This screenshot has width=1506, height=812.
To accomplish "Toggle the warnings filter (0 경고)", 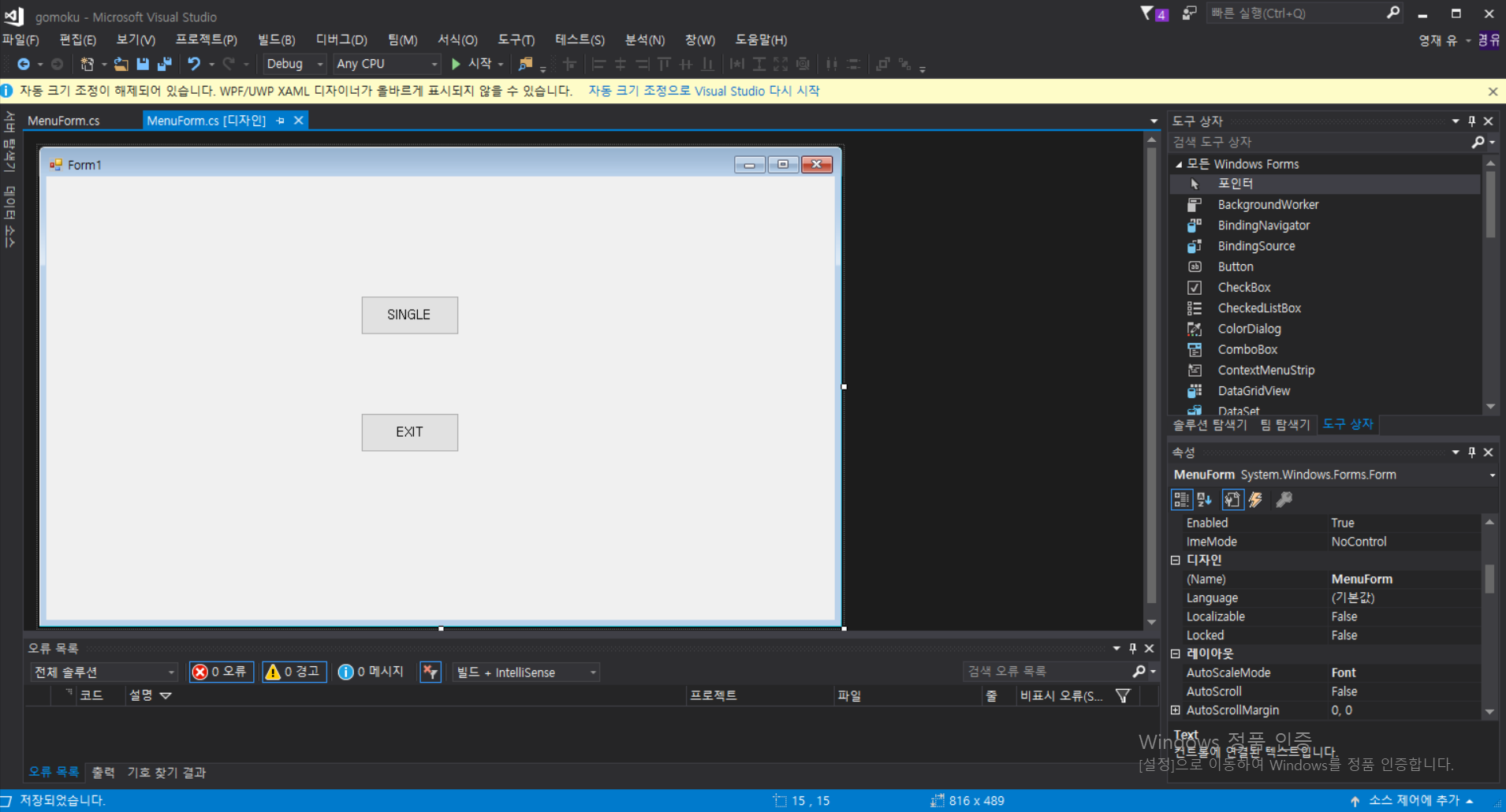I will [x=294, y=672].
